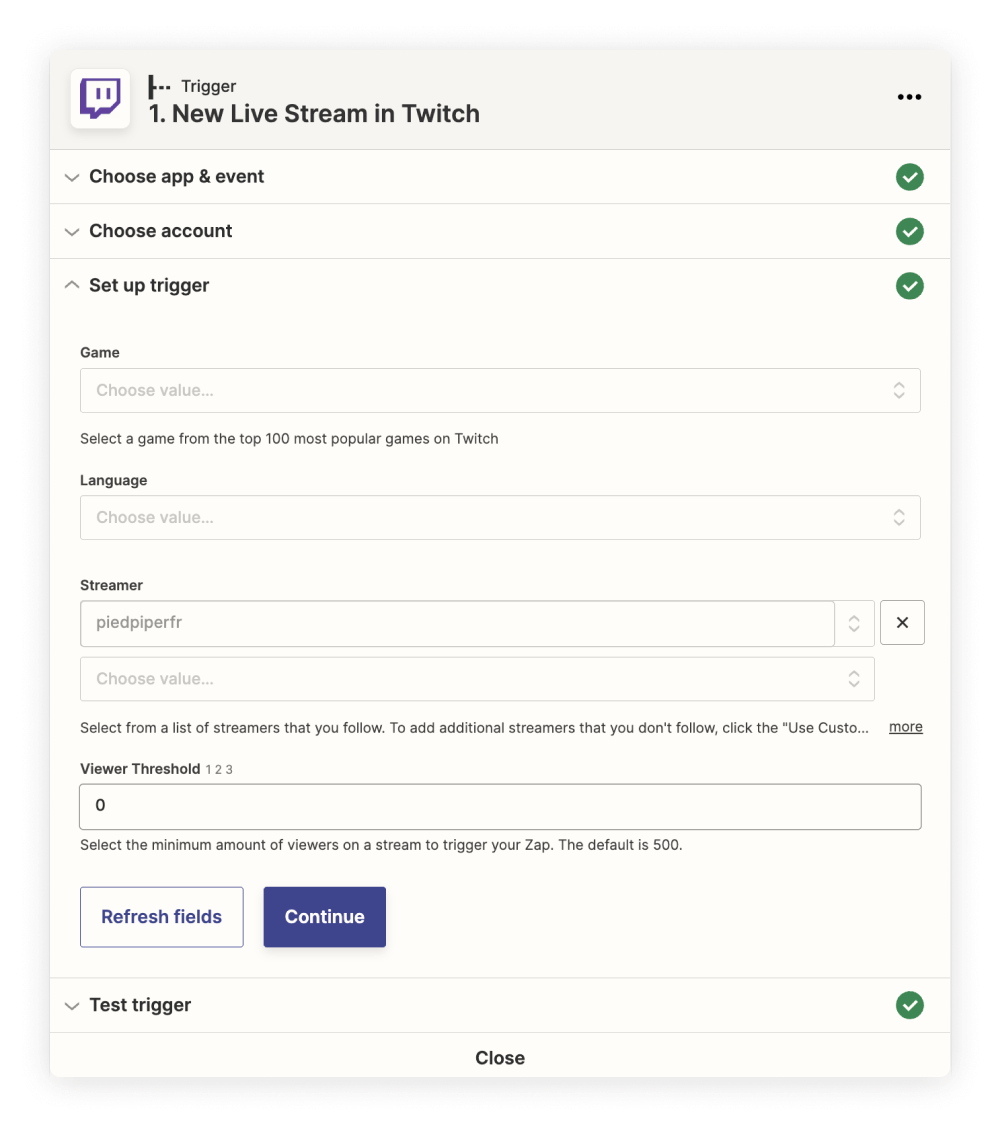Collapse the Set up trigger section

[500, 285]
